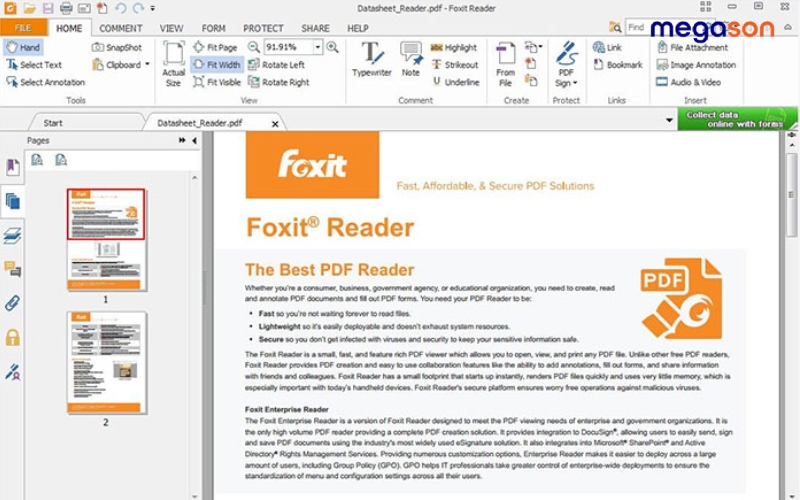
Task: Collapse the ribbon with the arrow
Action: click(x=788, y=27)
